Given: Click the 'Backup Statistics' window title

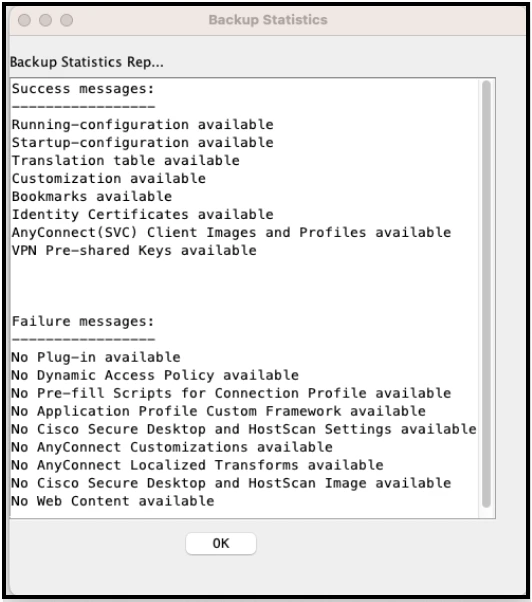Looking at the screenshot, I should pyautogui.click(x=268, y=20).
